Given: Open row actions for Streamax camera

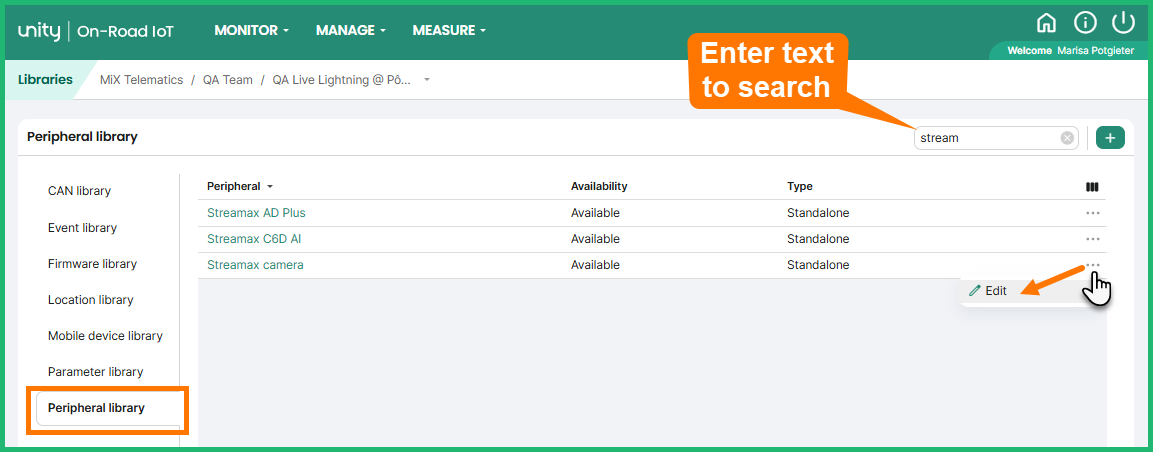Looking at the screenshot, I should coord(1093,265).
